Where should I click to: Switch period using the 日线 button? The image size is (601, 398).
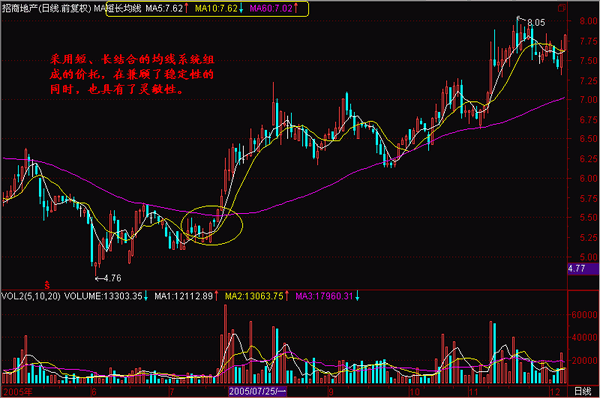coord(583,391)
